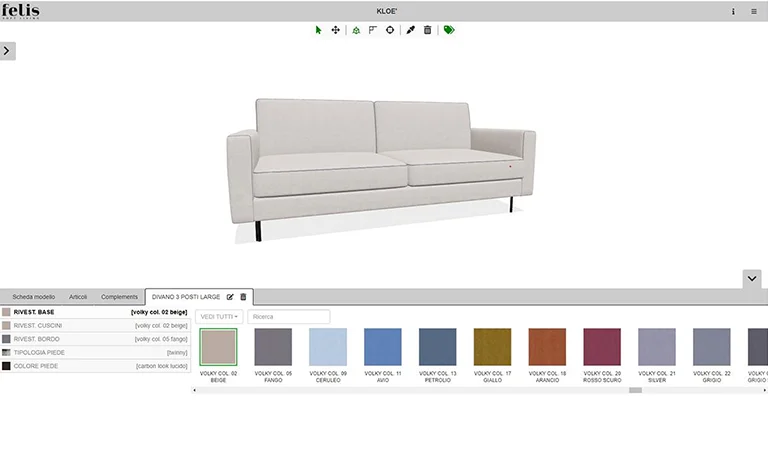
Task: Click the swatch scrollbar left arrow
Action: pyautogui.click(x=194, y=390)
